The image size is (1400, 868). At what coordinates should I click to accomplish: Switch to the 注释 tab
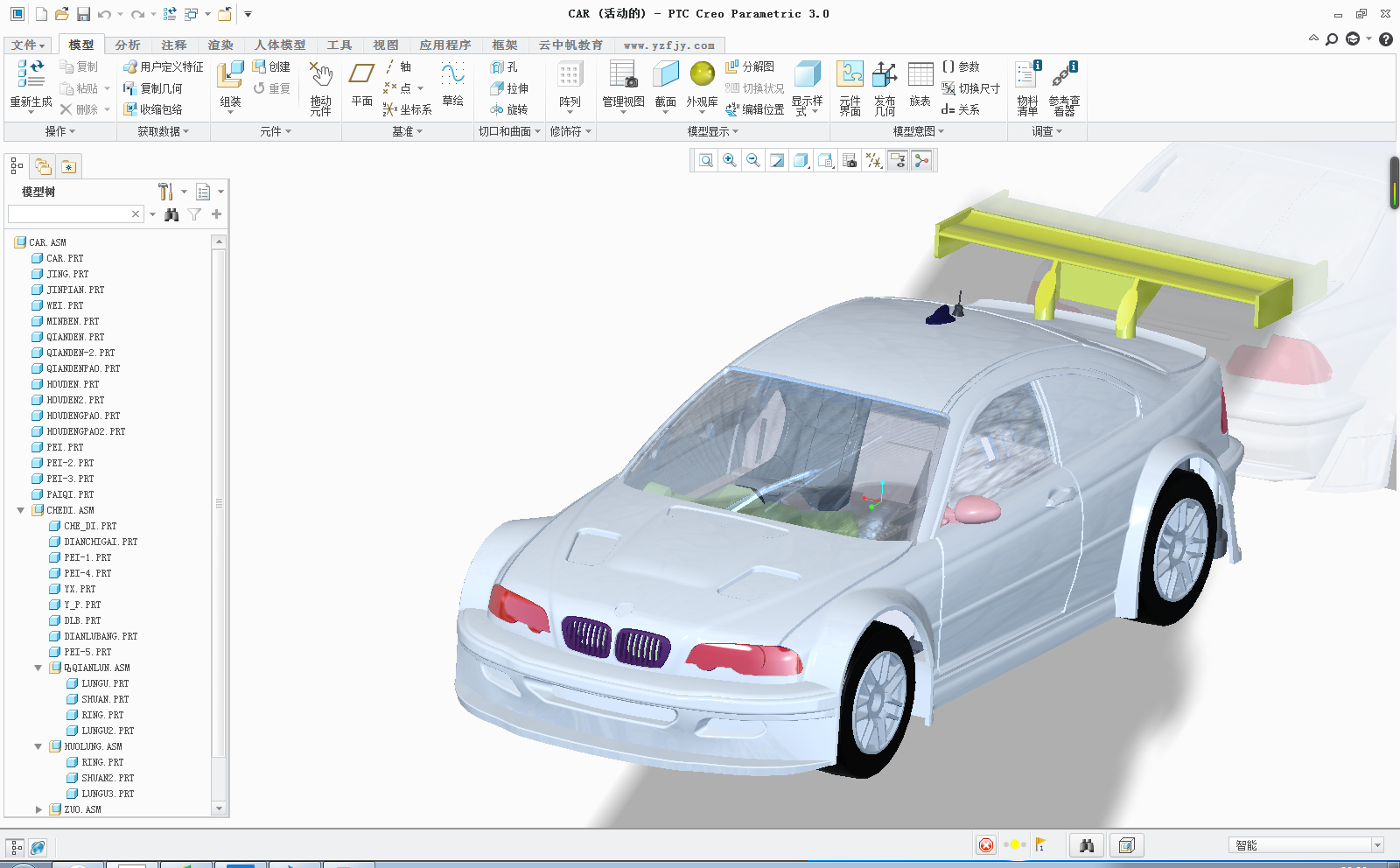pyautogui.click(x=174, y=45)
